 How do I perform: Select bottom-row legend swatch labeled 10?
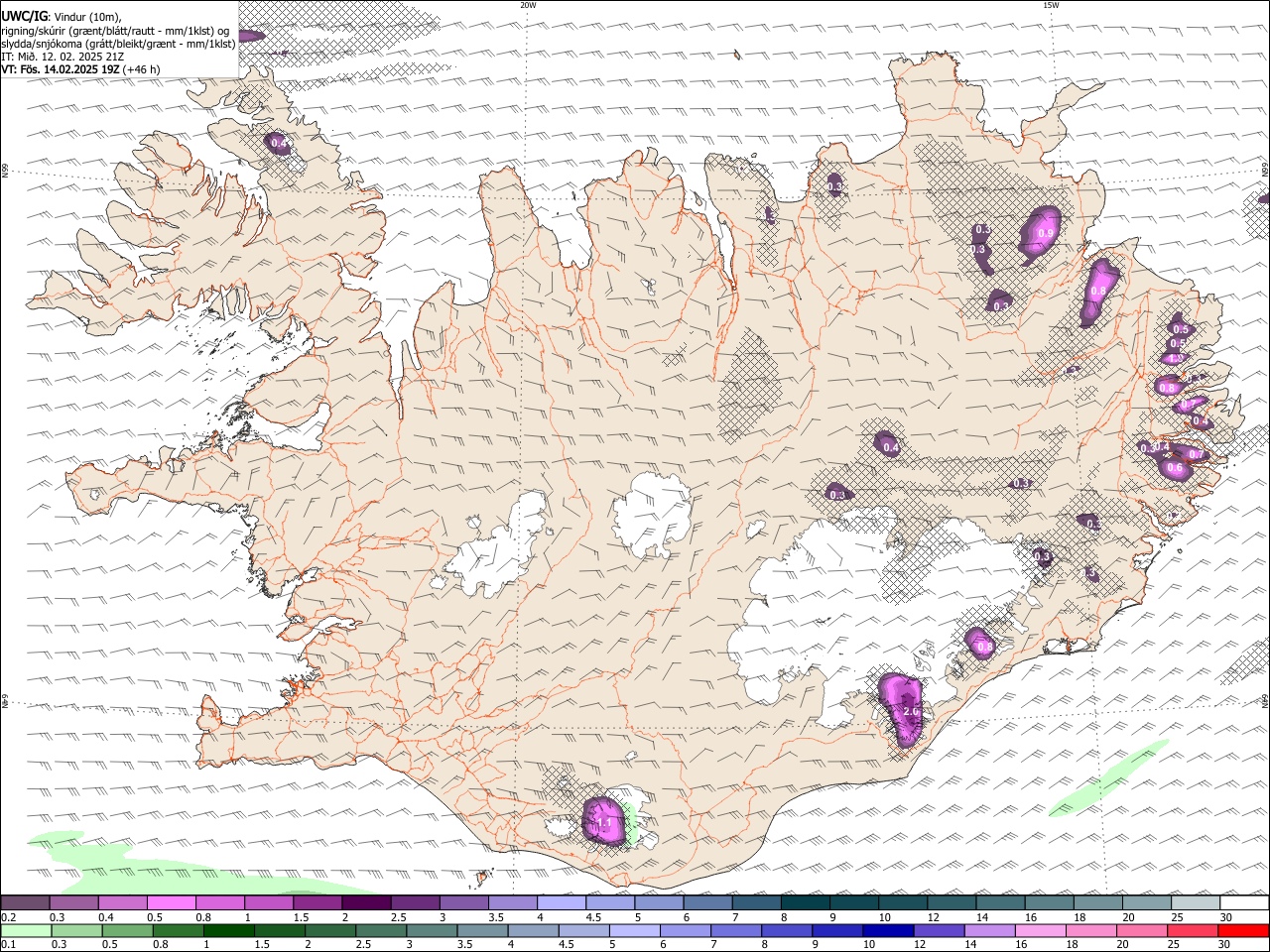[x=888, y=931]
